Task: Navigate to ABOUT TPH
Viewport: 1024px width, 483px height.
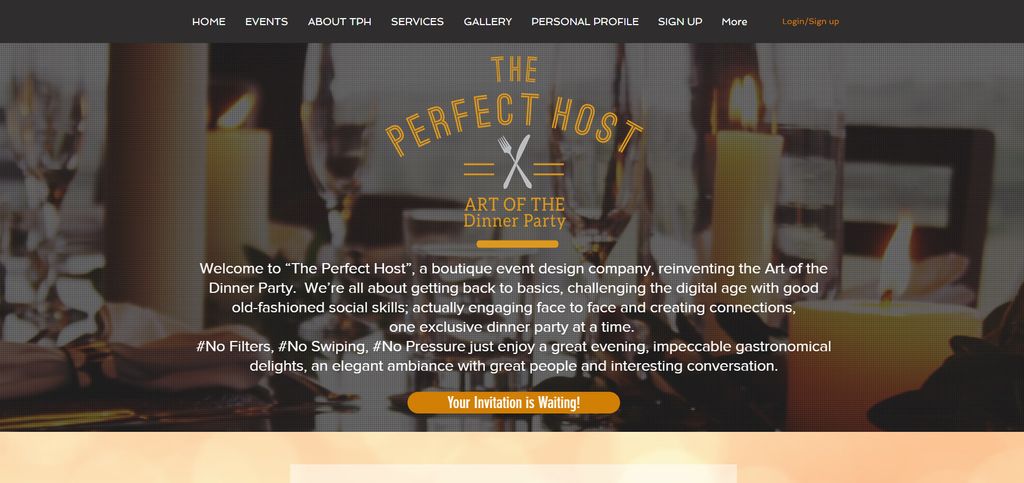Action: click(x=340, y=22)
